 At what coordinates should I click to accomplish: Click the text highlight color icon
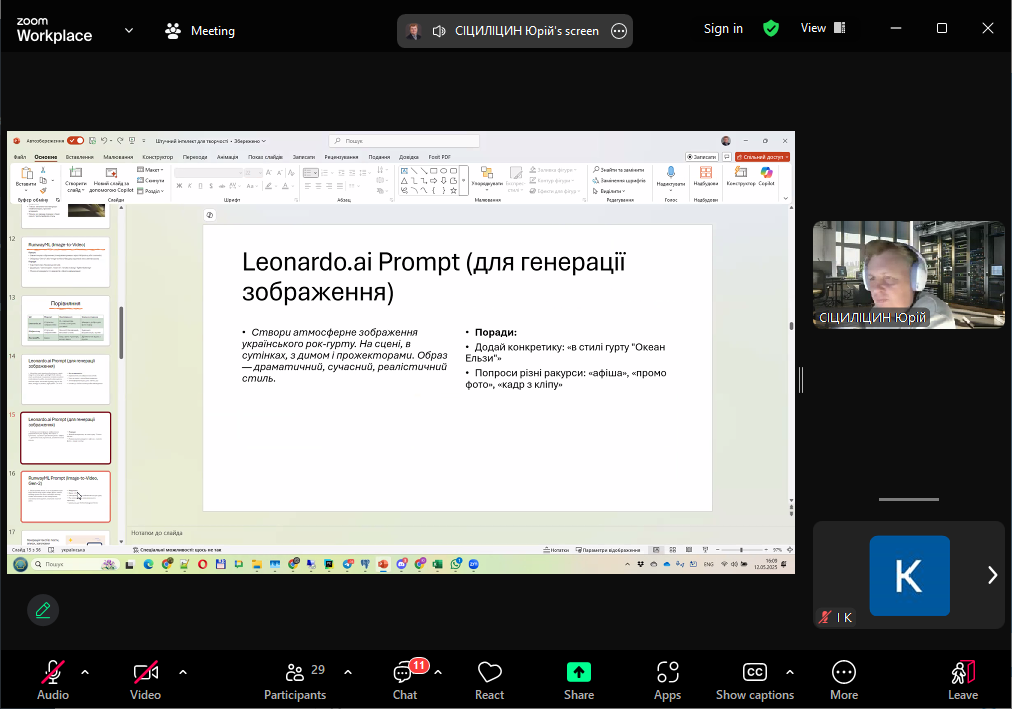pos(268,186)
